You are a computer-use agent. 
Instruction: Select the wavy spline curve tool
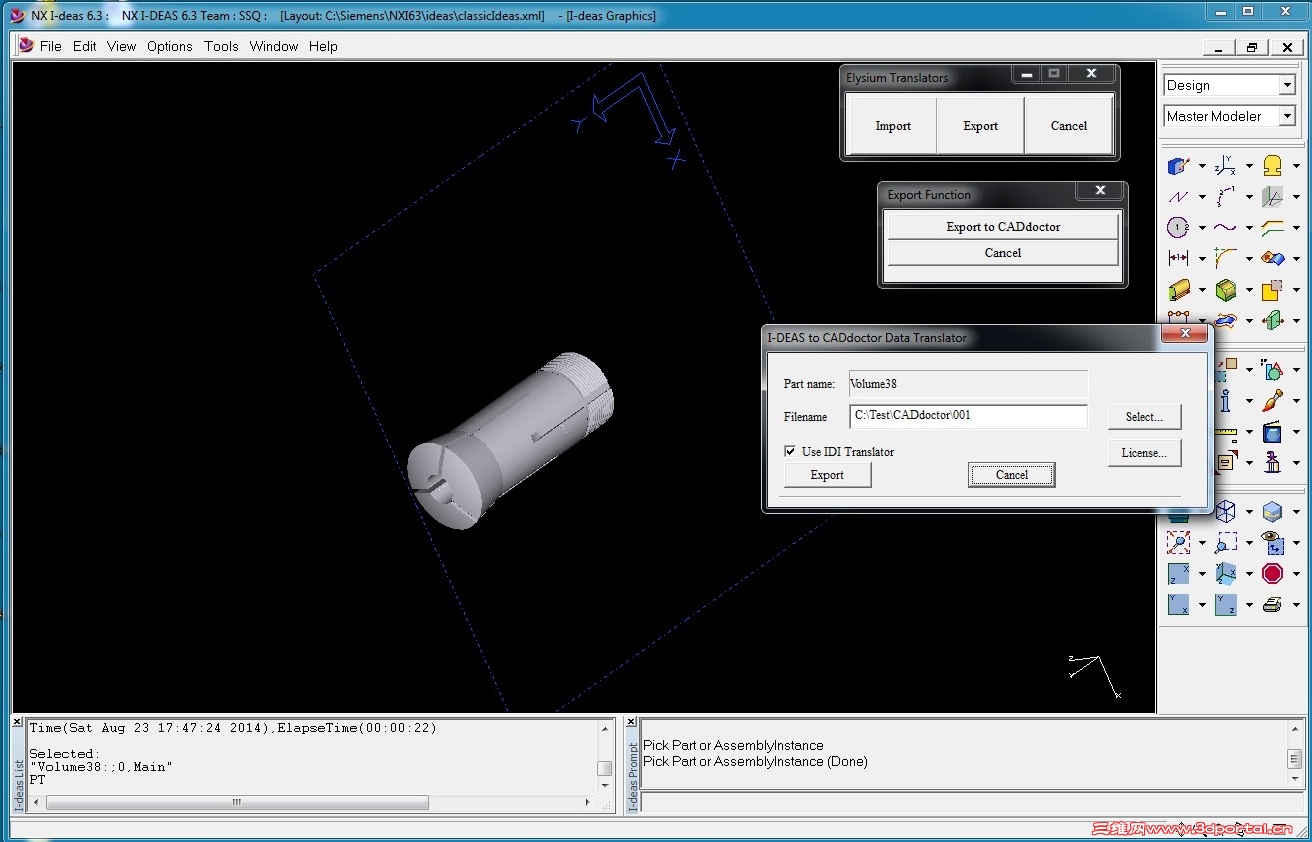pos(1225,228)
